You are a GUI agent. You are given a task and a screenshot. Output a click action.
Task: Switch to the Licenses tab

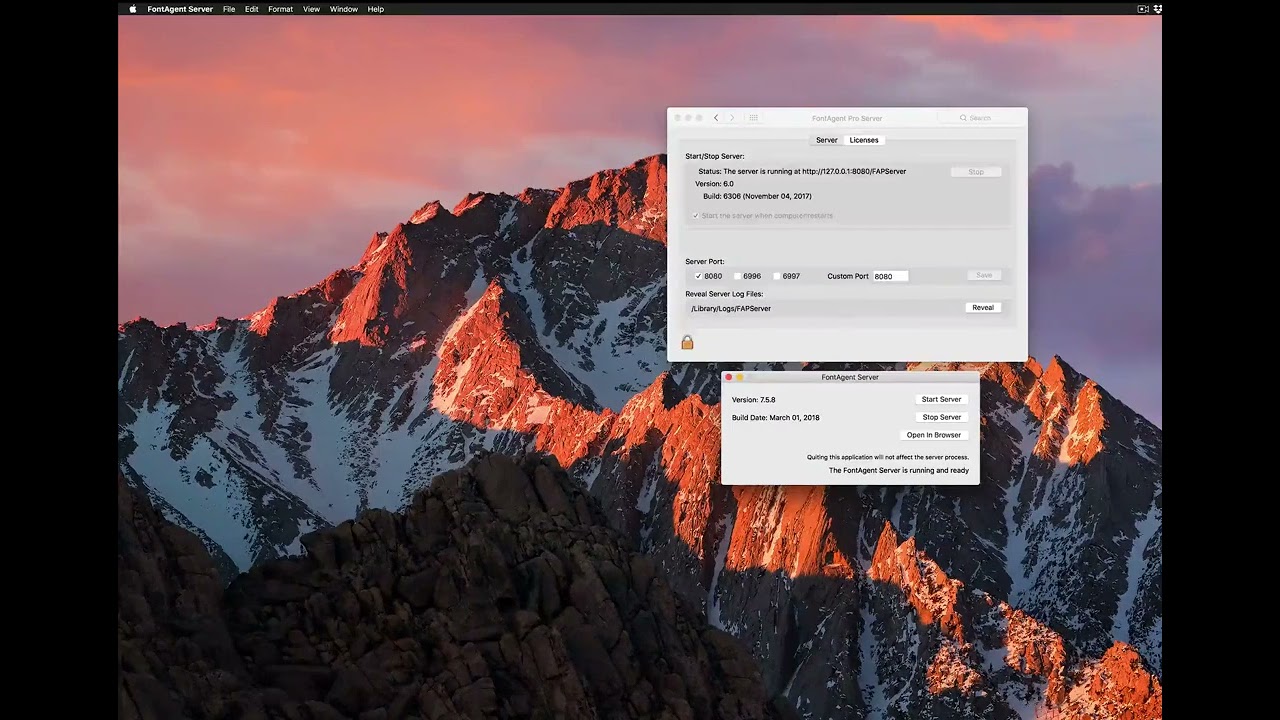tap(864, 140)
